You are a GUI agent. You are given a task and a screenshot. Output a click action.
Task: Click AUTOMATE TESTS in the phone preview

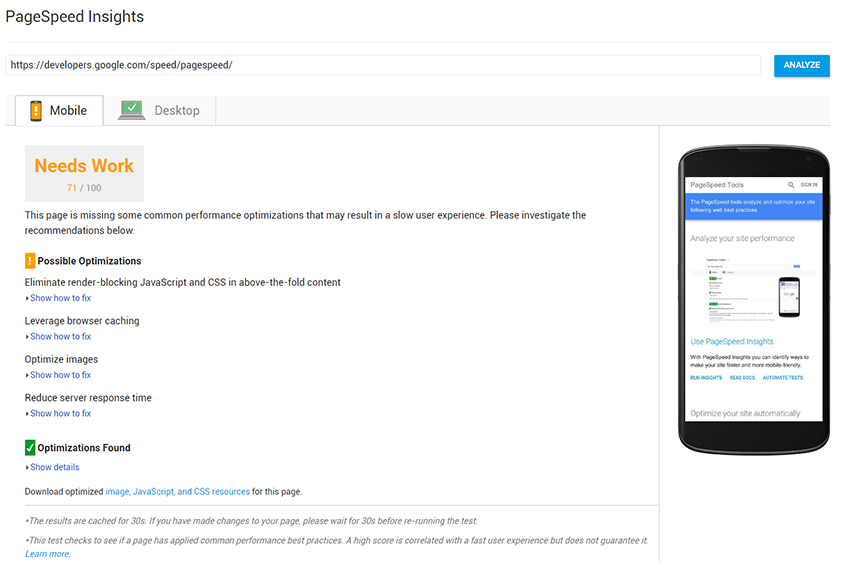(x=783, y=377)
